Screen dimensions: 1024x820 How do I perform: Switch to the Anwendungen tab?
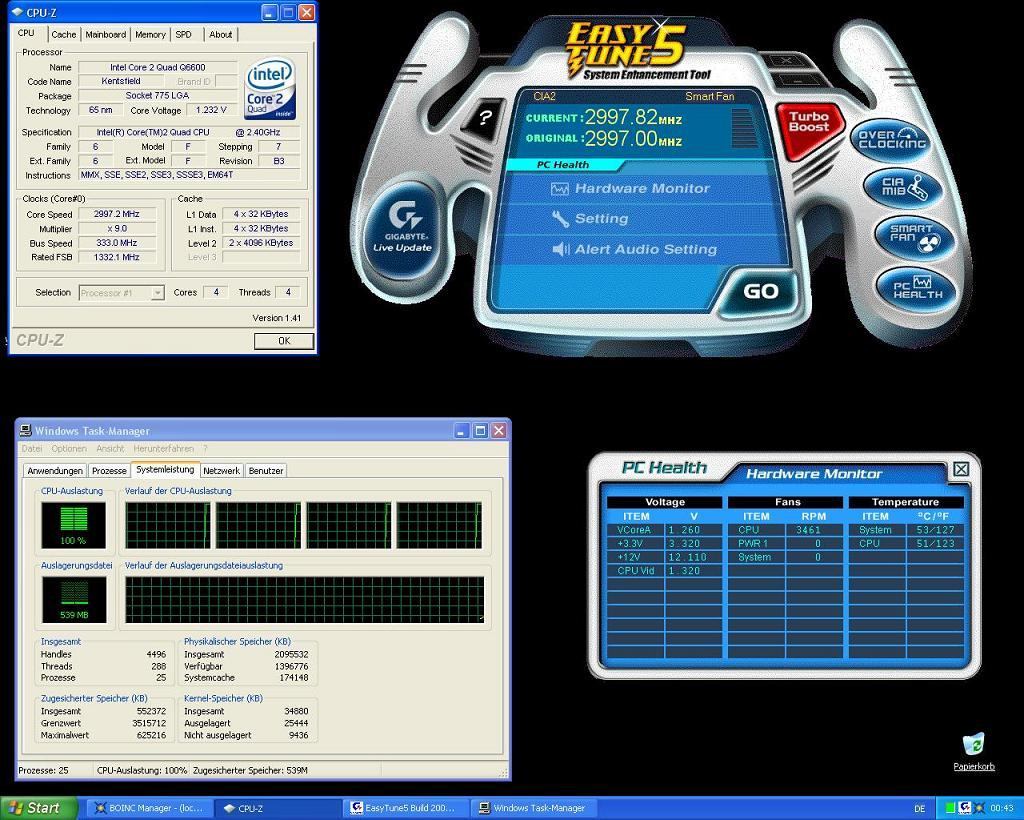pos(55,471)
